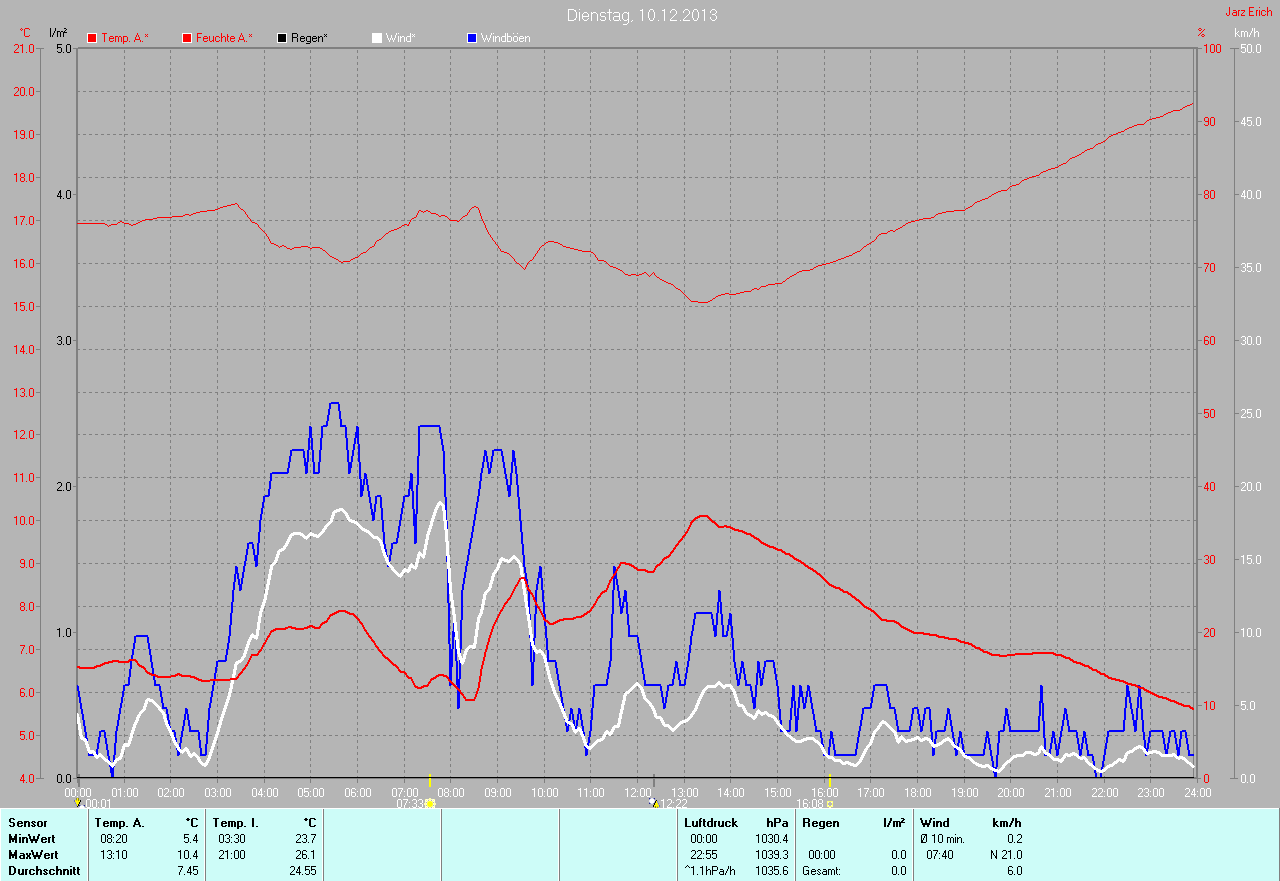Click the white Wind legend square

click(x=377, y=38)
